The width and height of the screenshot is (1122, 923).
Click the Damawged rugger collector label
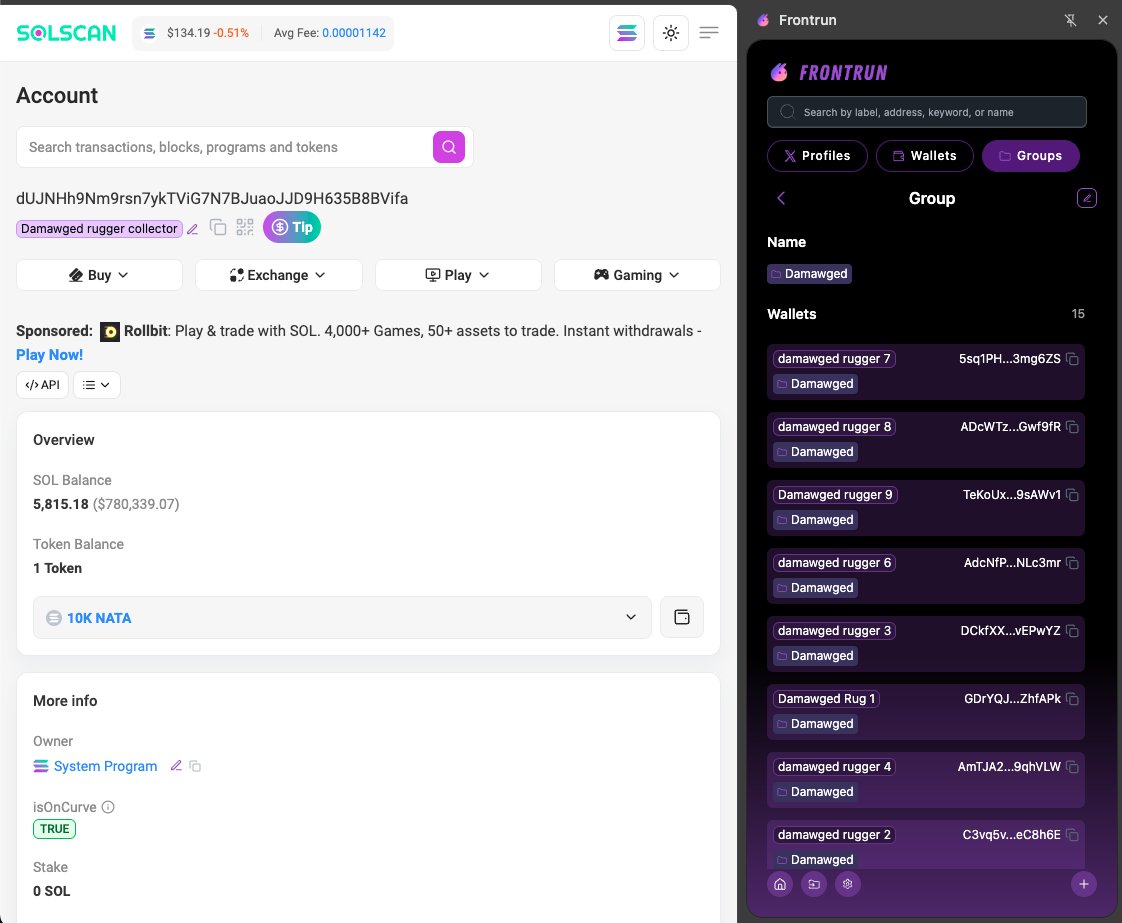99,229
